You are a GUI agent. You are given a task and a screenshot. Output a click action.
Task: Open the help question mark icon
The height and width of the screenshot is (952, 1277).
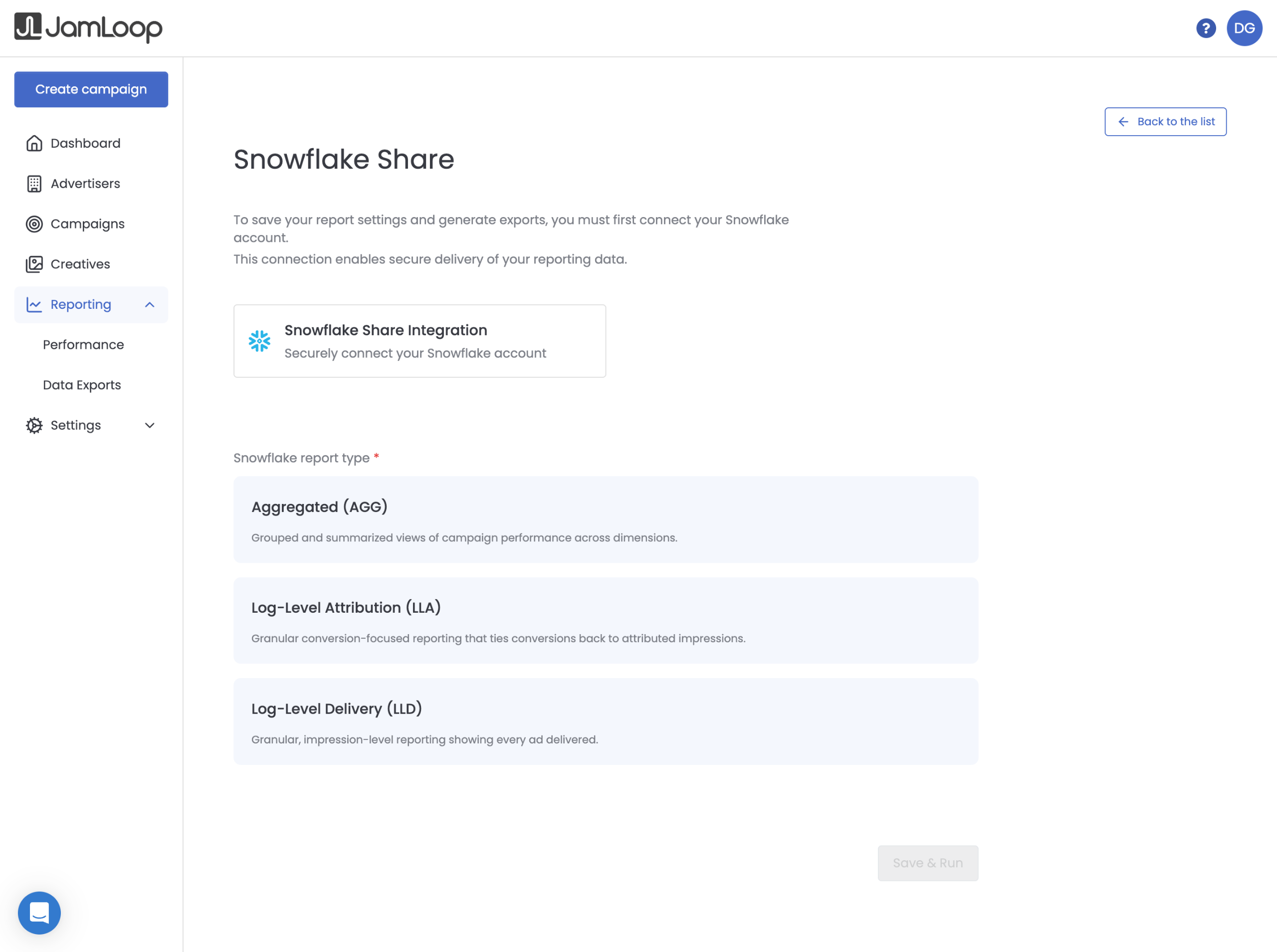coord(1206,28)
